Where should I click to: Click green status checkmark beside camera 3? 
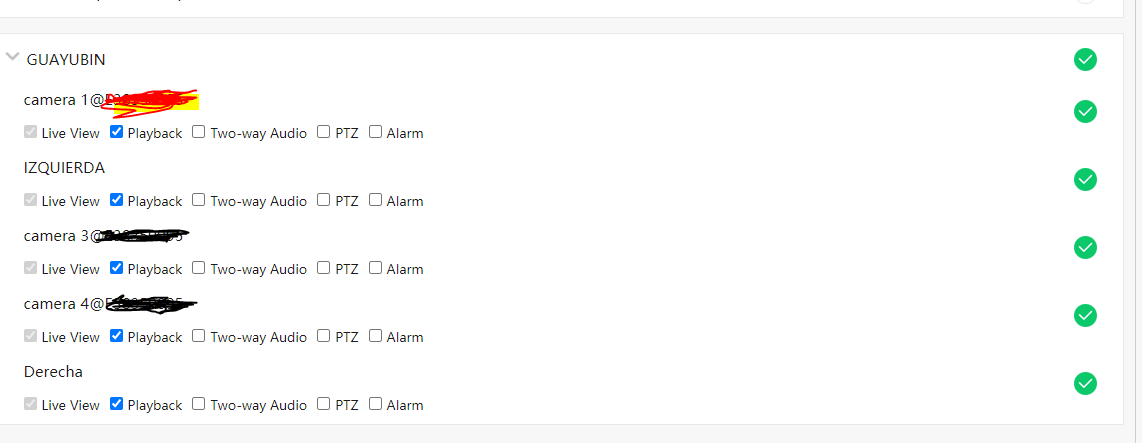[1085, 248]
